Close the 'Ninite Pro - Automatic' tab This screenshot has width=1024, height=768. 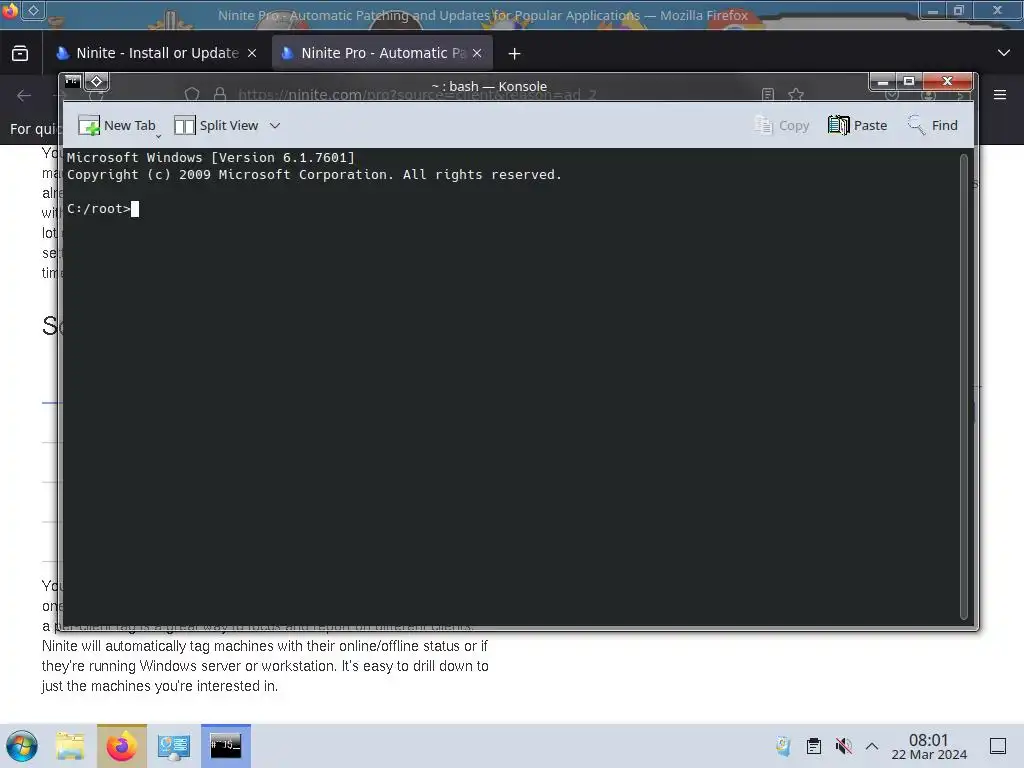click(x=477, y=54)
